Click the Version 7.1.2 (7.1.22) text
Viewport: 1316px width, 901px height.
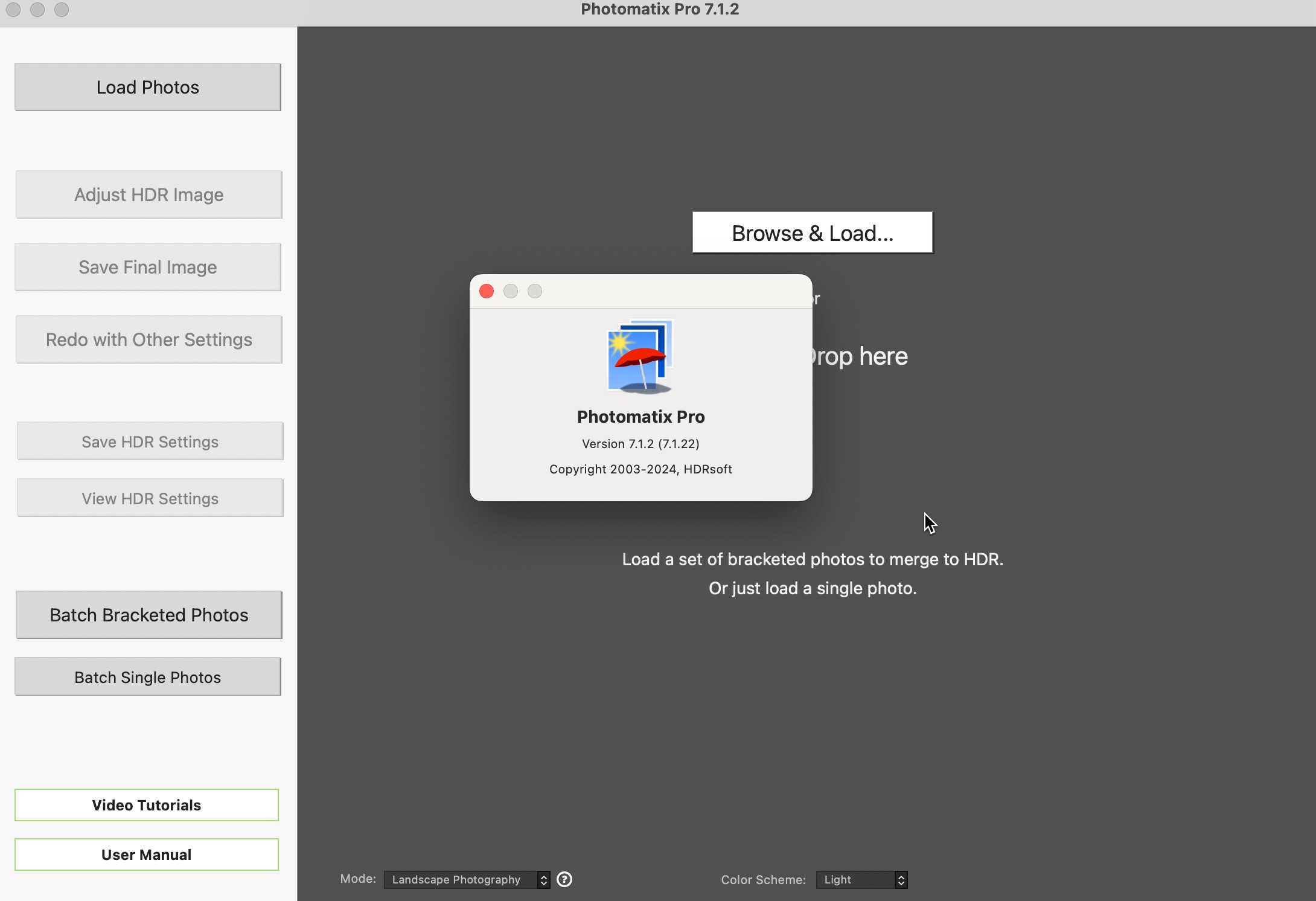point(640,444)
